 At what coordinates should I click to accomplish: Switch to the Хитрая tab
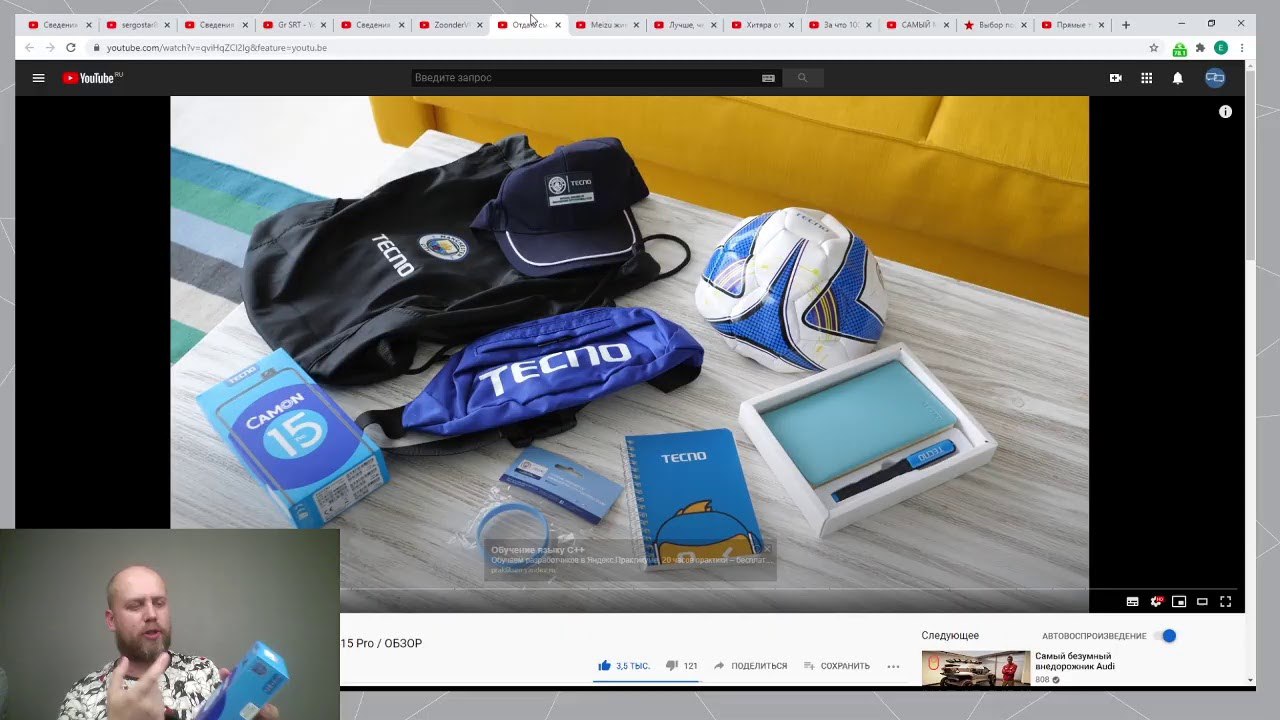761,24
